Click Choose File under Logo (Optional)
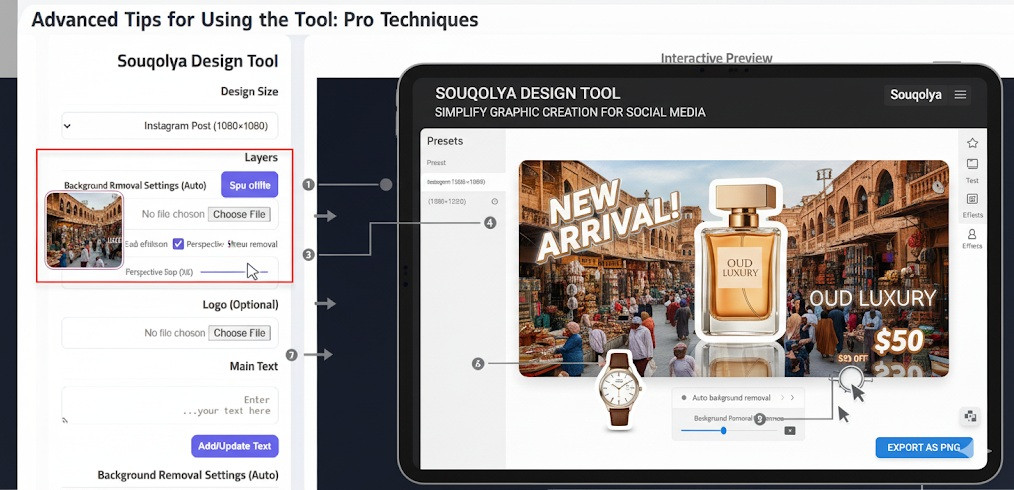The image size is (1014, 490). coord(239,333)
